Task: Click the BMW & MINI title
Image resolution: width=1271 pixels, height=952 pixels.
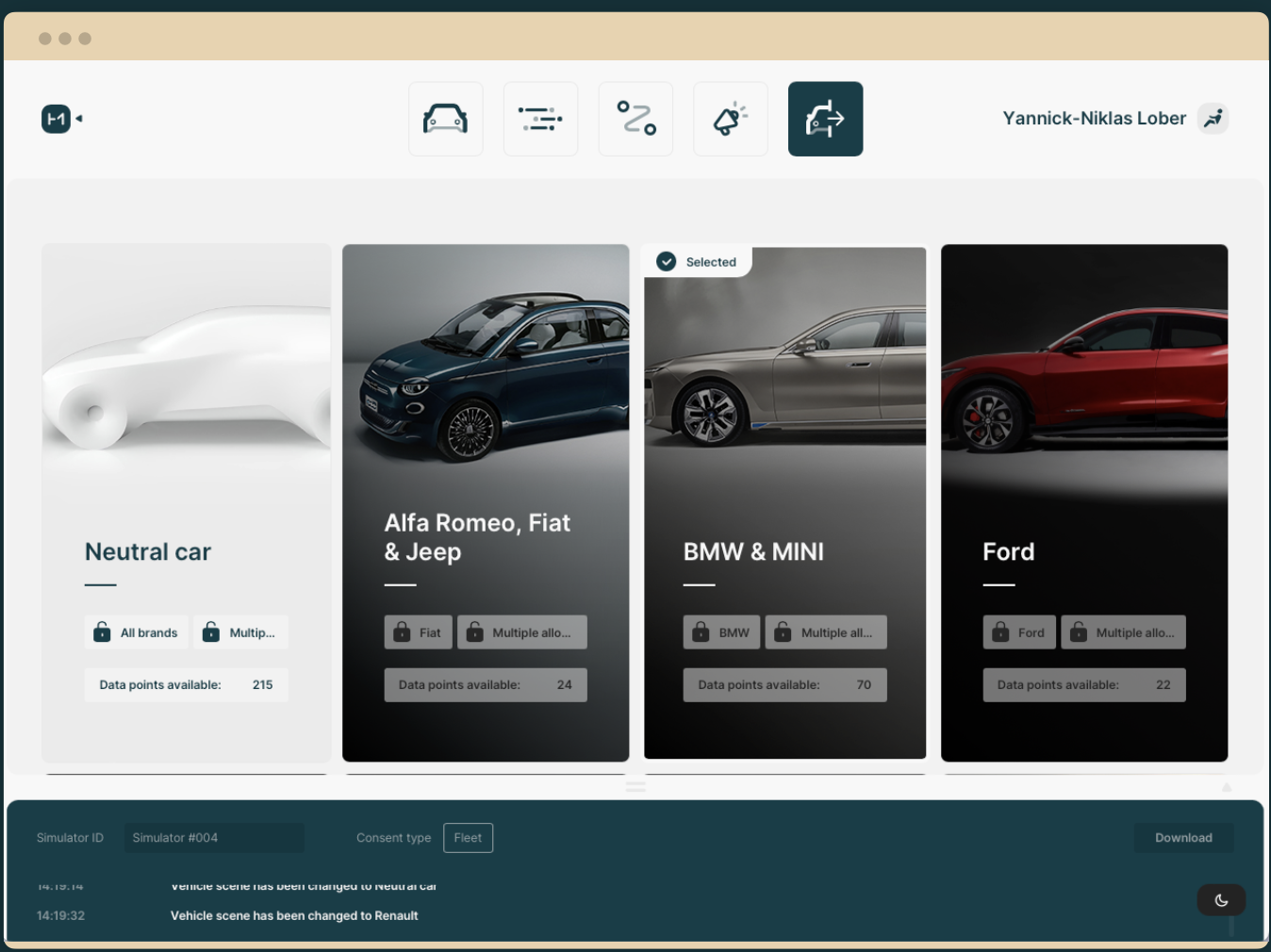Action: coord(753,551)
